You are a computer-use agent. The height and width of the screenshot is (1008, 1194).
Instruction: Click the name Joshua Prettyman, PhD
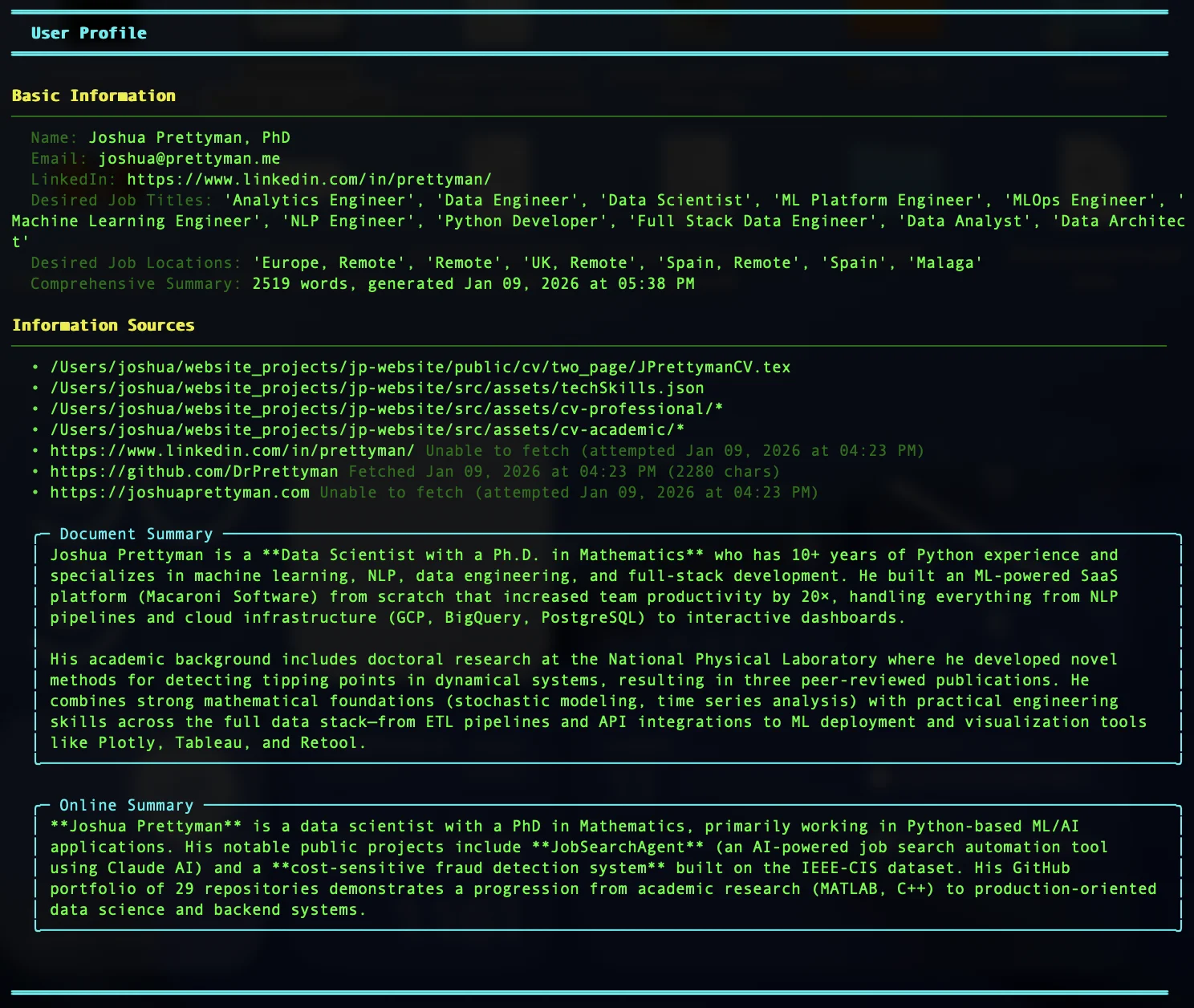click(x=189, y=138)
